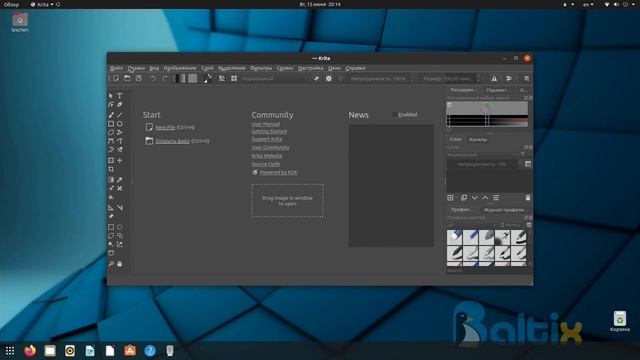The image size is (640, 360).
Task: Open the Фильтры menu
Action: tap(261, 68)
